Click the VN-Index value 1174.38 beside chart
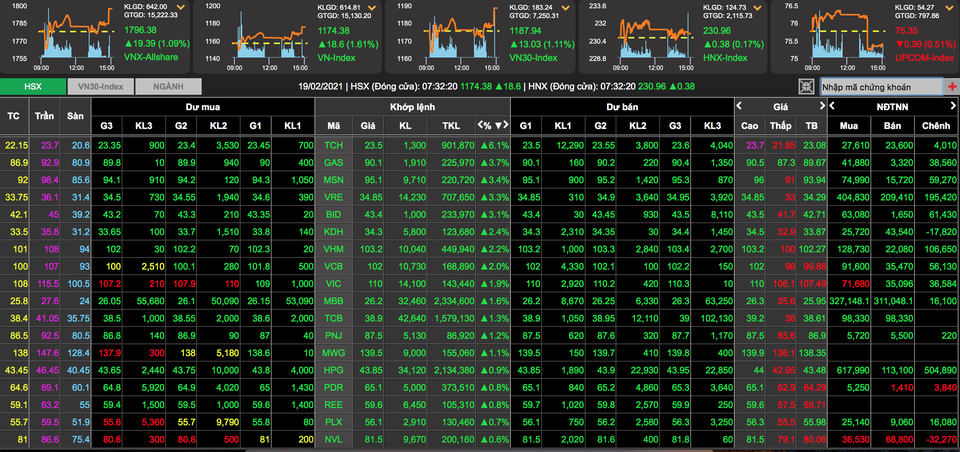This screenshot has width=960, height=452. click(334, 30)
